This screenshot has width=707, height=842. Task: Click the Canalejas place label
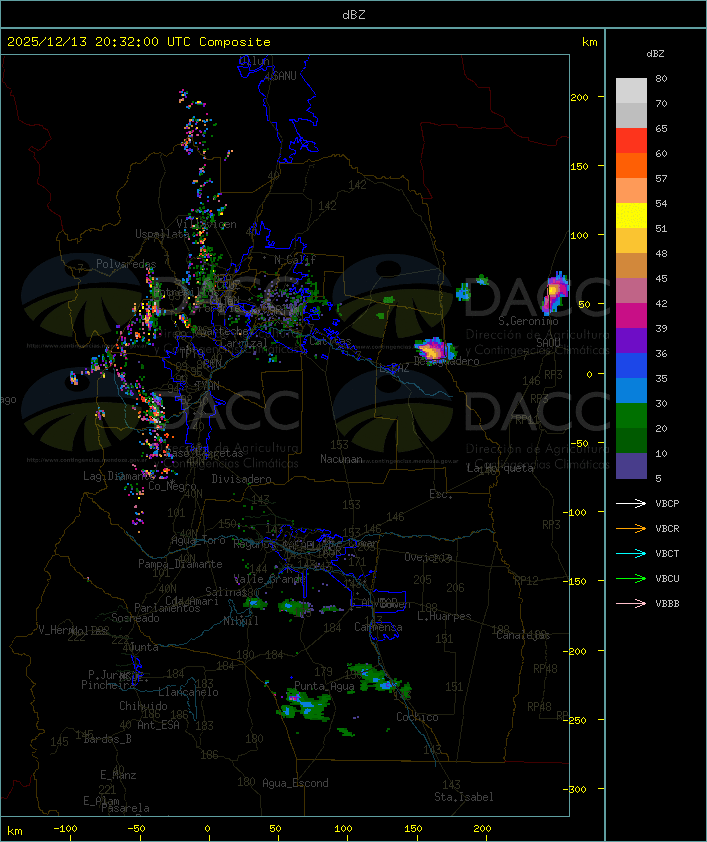point(523,635)
